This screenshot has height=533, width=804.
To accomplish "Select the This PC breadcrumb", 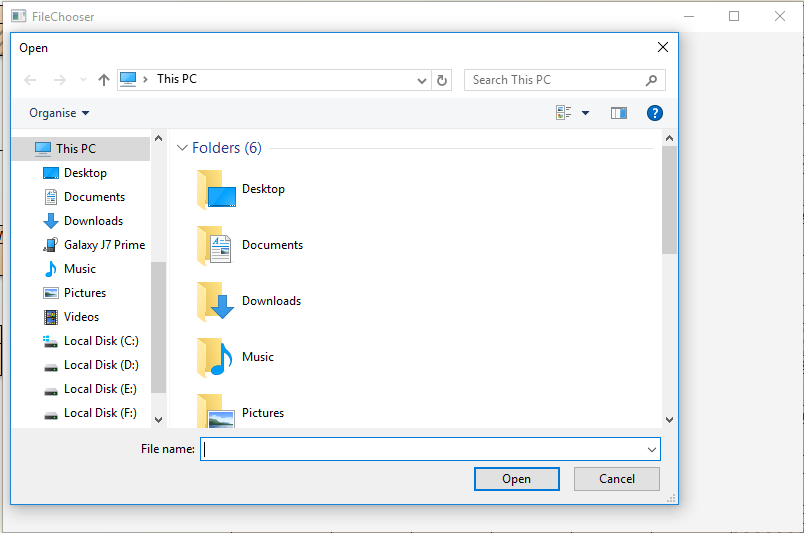I will coord(176,79).
